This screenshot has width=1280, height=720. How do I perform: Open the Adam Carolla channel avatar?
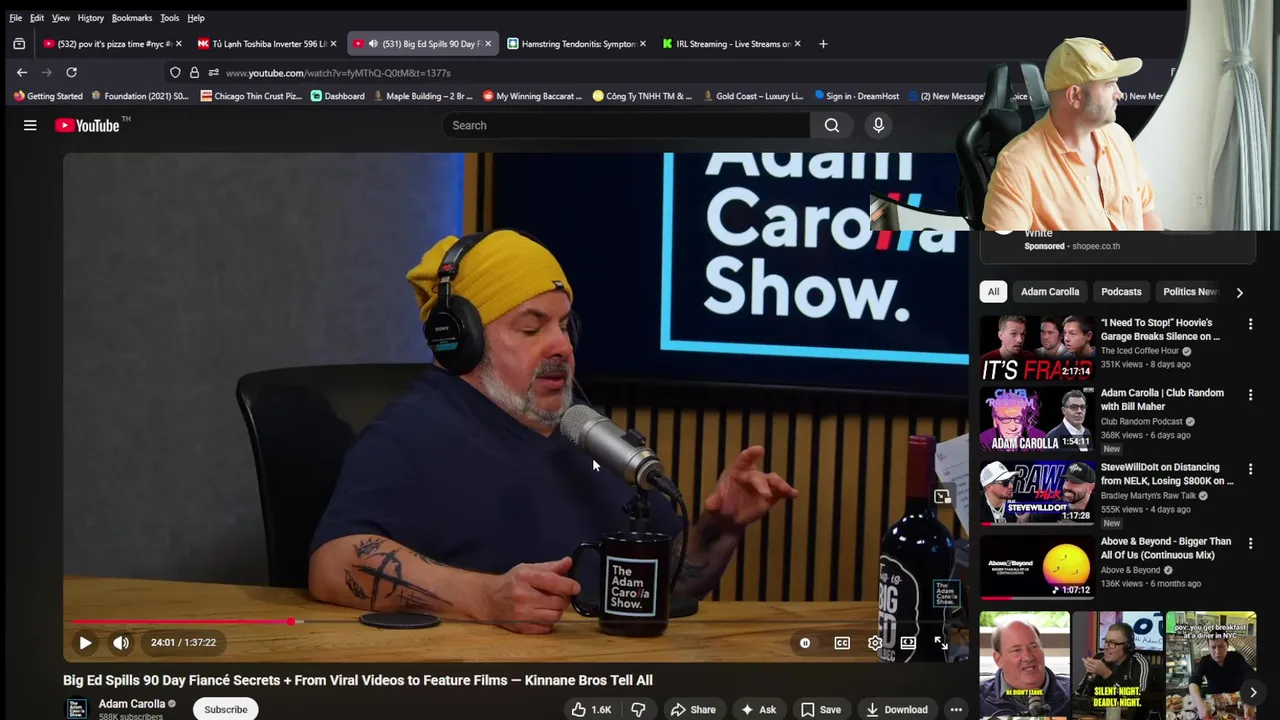pos(76,709)
